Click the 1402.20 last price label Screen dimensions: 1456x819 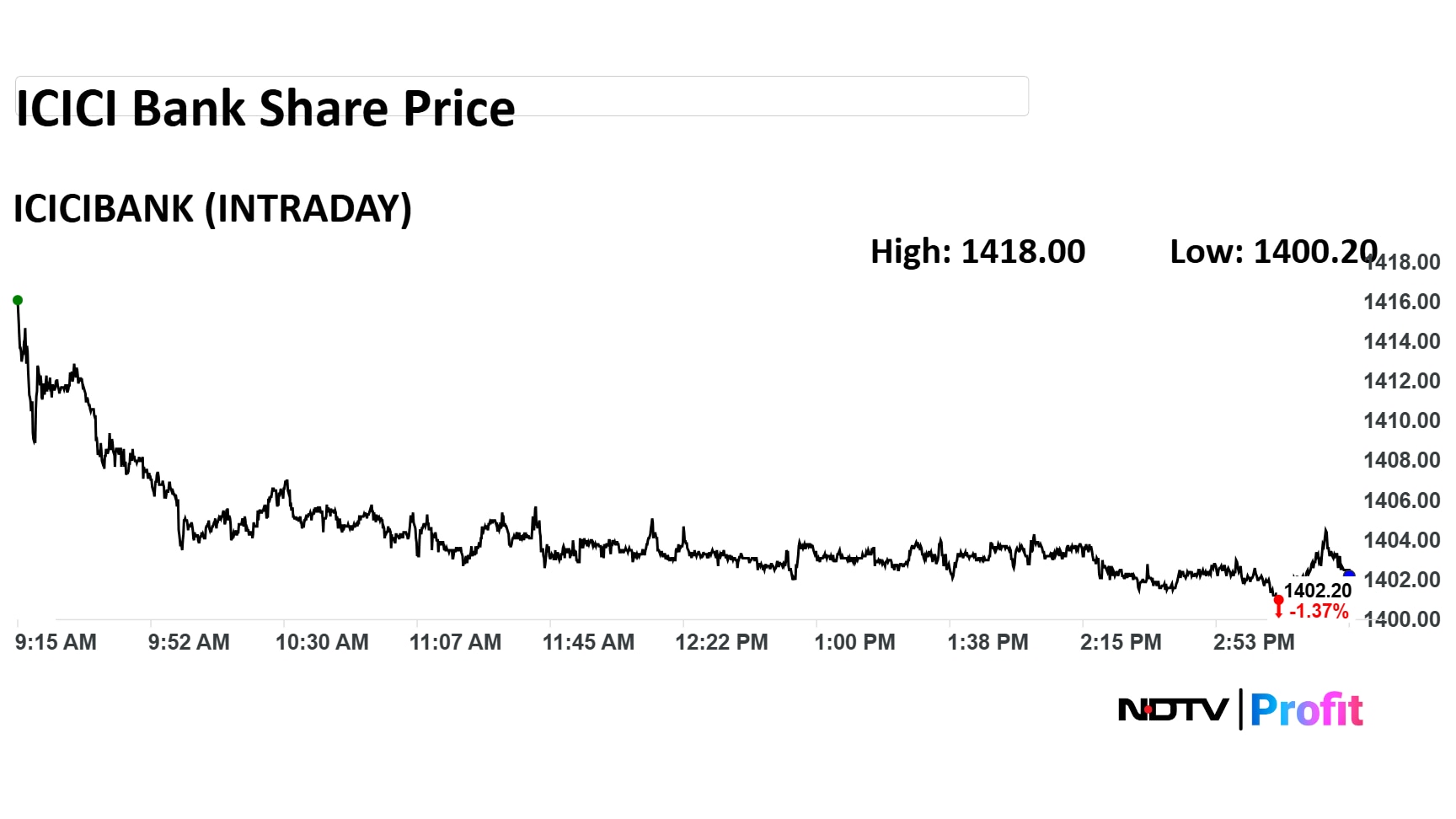point(1318,591)
